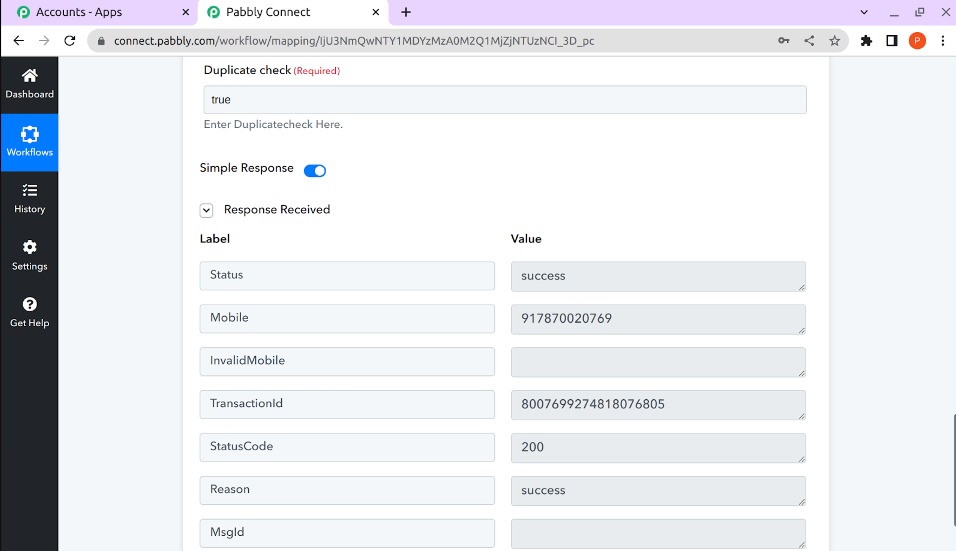The width and height of the screenshot is (956, 551).
Task: Click the browser address bar URL
Action: tap(400, 41)
